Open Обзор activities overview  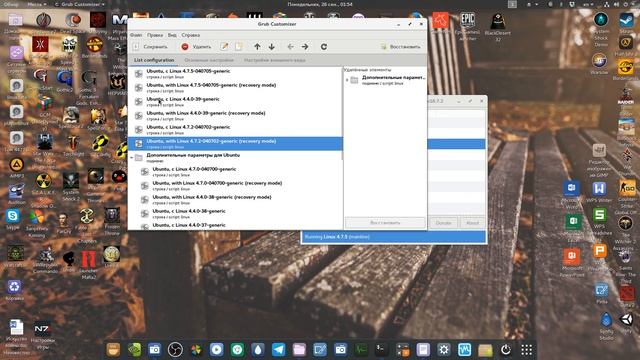pyautogui.click(x=11, y=4)
